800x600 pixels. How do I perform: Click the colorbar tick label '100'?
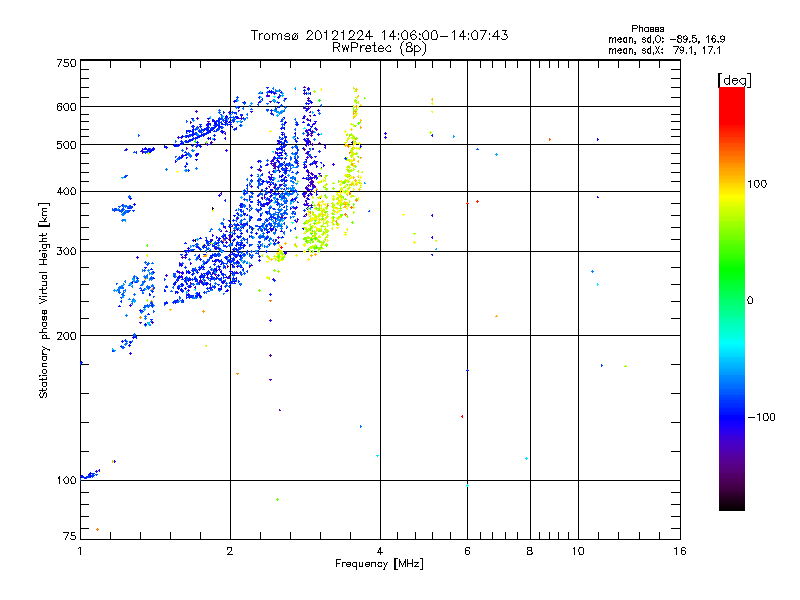pos(757,184)
